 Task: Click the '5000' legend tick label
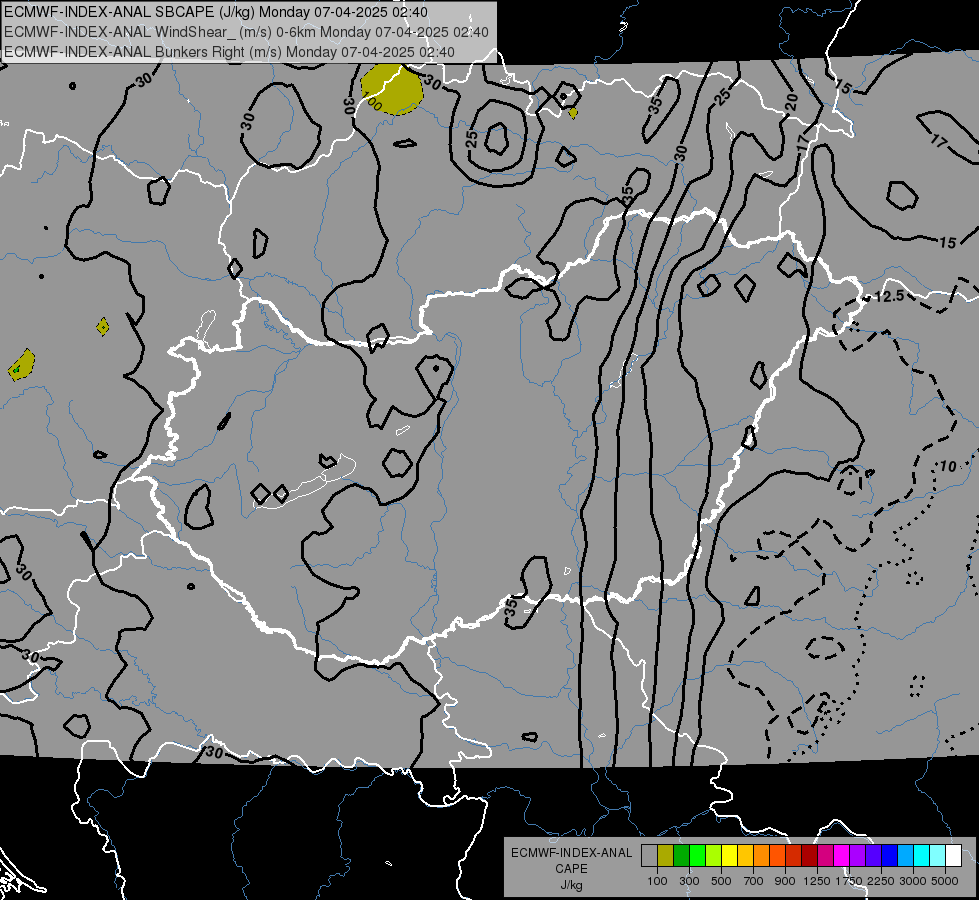tap(945, 881)
